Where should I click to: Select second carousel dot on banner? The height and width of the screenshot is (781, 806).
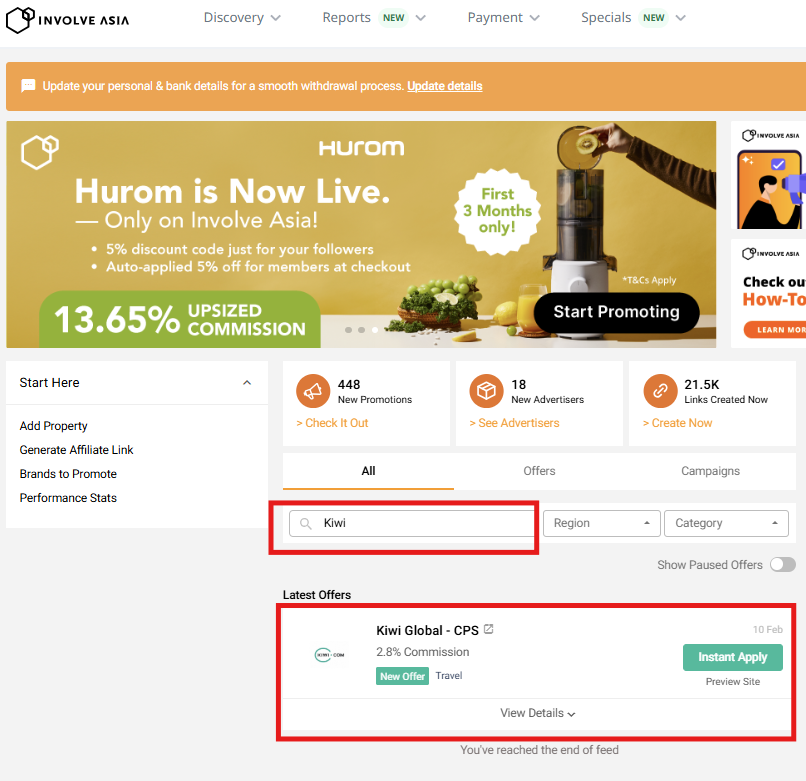click(362, 330)
